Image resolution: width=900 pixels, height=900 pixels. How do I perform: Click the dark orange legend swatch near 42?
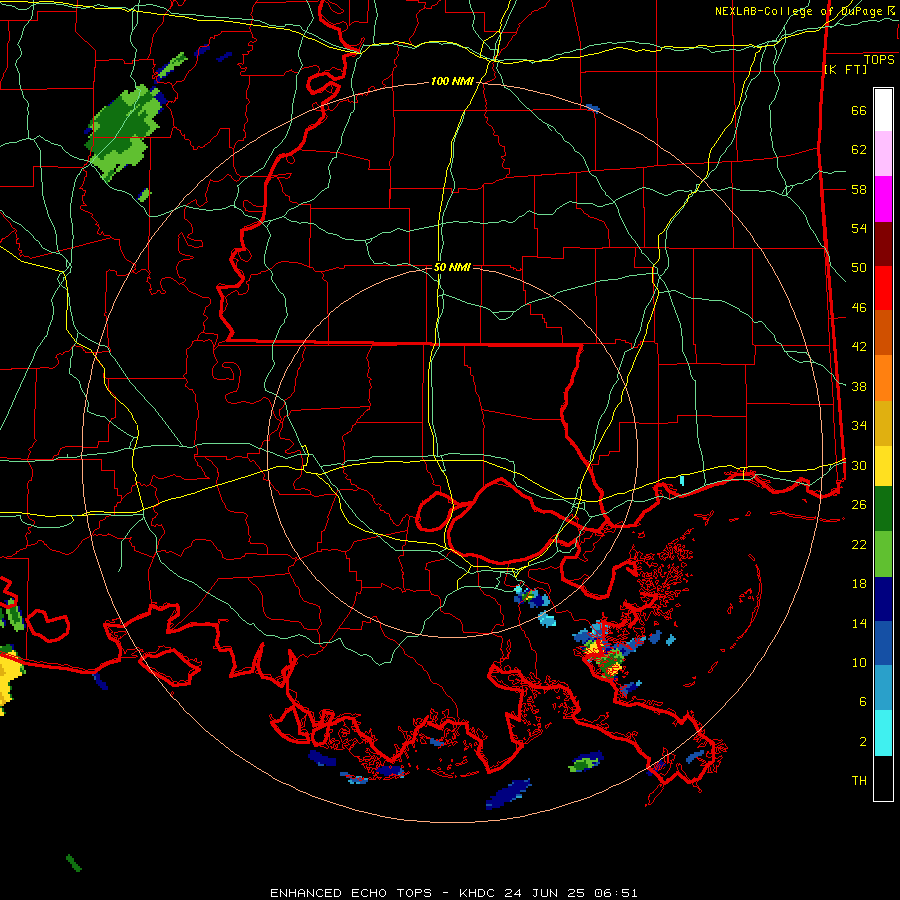point(883,333)
